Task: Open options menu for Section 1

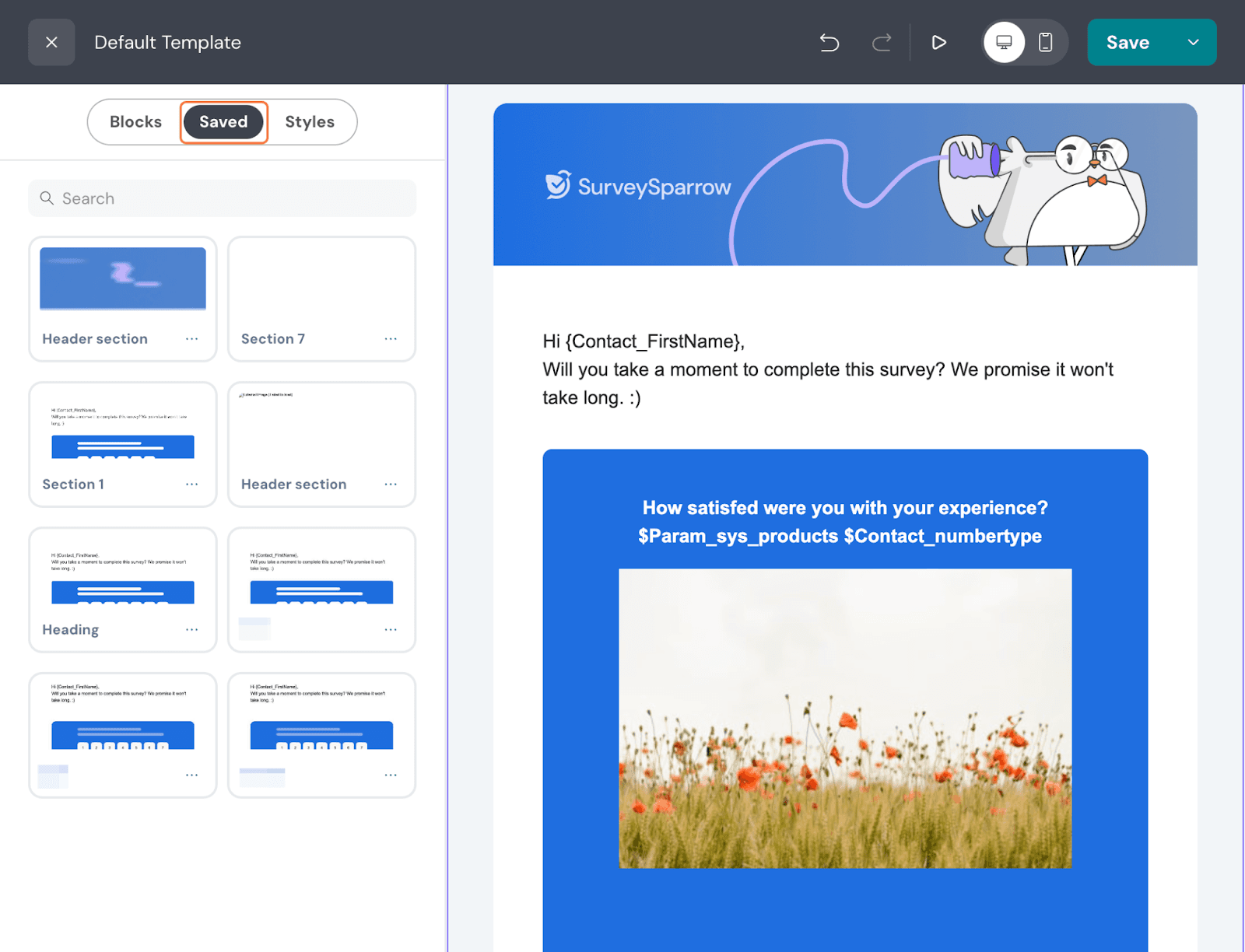Action: [x=192, y=485]
